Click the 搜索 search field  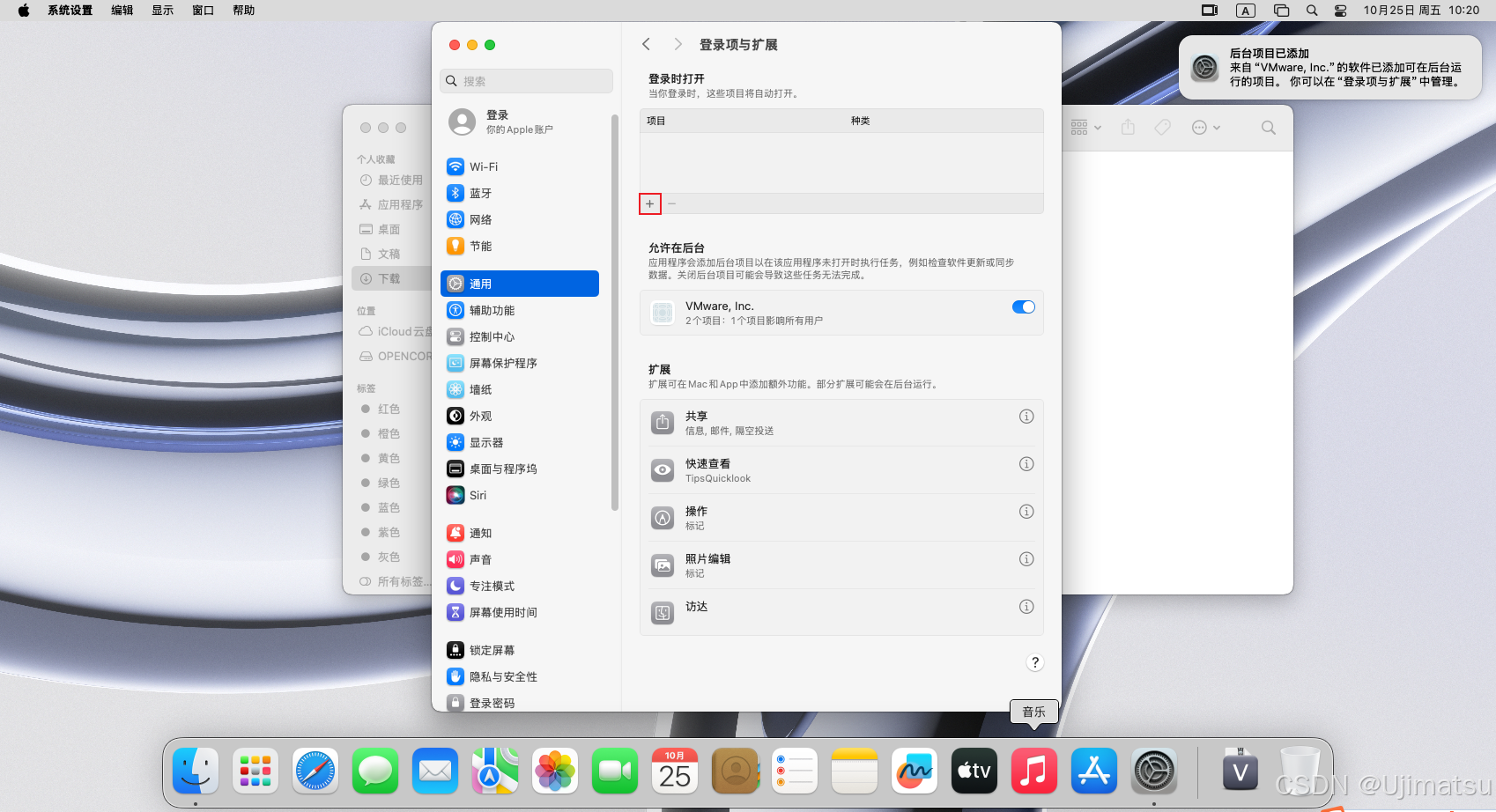click(526, 81)
